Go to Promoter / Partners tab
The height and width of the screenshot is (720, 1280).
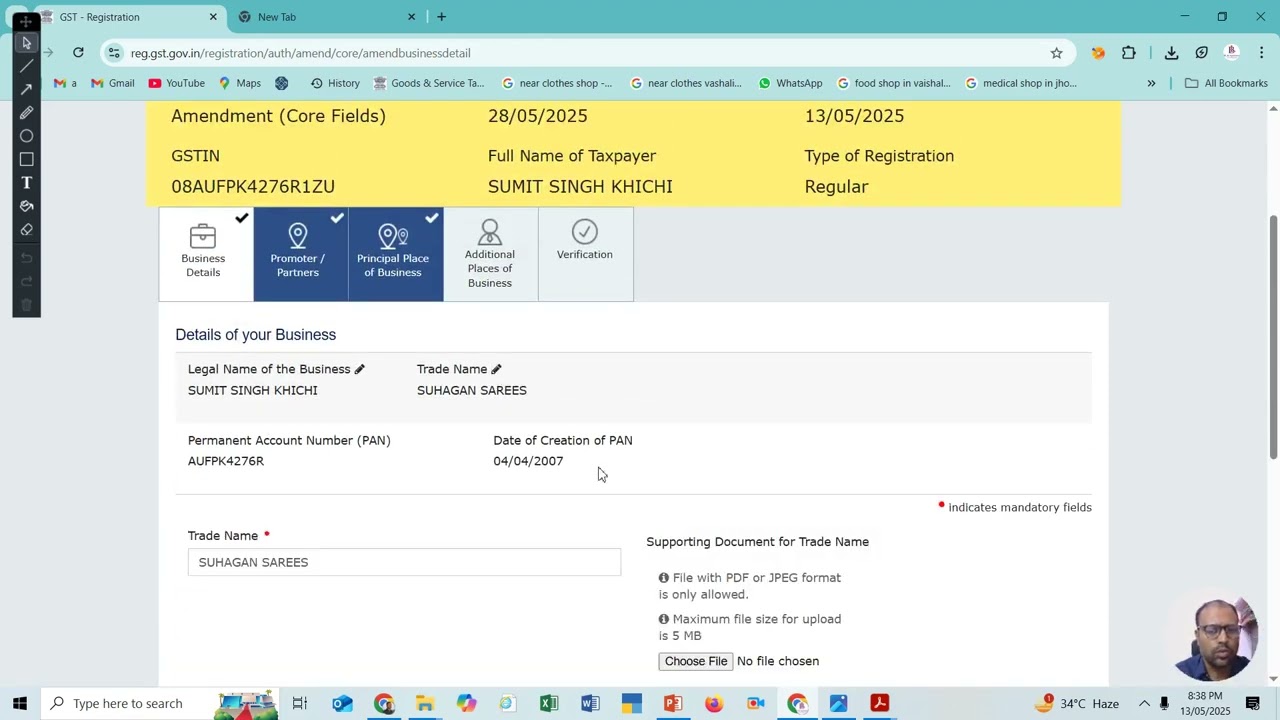(300, 254)
